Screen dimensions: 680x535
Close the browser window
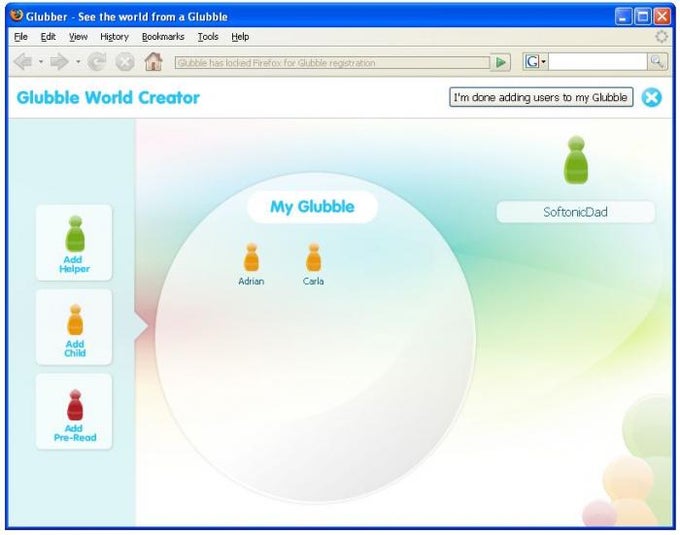click(x=662, y=16)
